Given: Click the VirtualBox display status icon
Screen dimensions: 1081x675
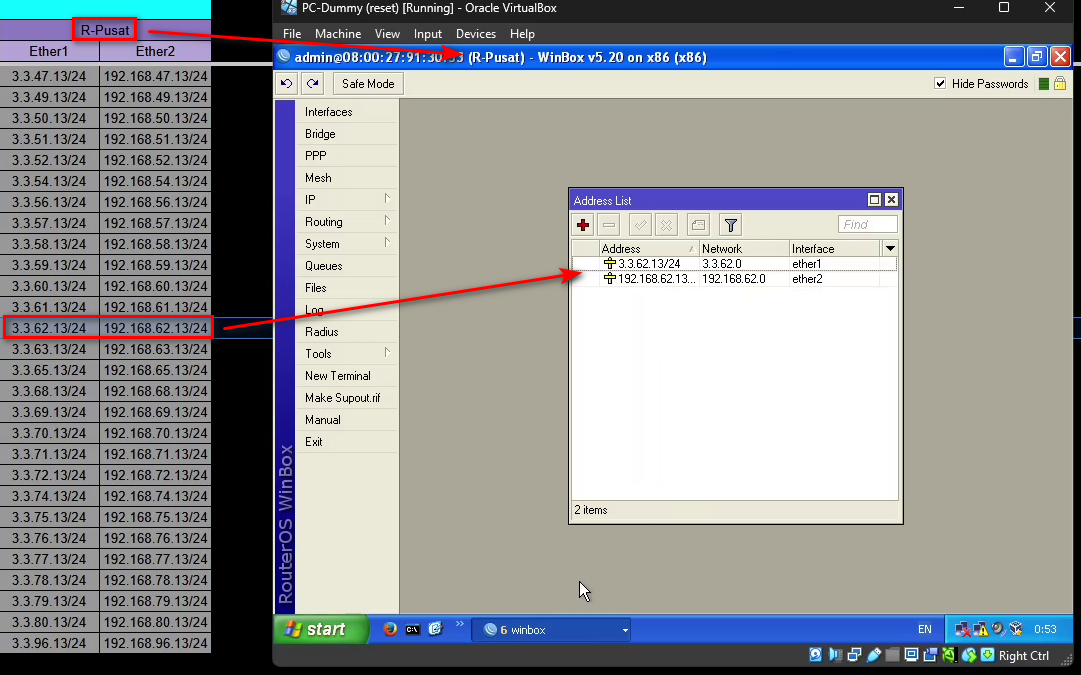Looking at the screenshot, I should [x=911, y=655].
